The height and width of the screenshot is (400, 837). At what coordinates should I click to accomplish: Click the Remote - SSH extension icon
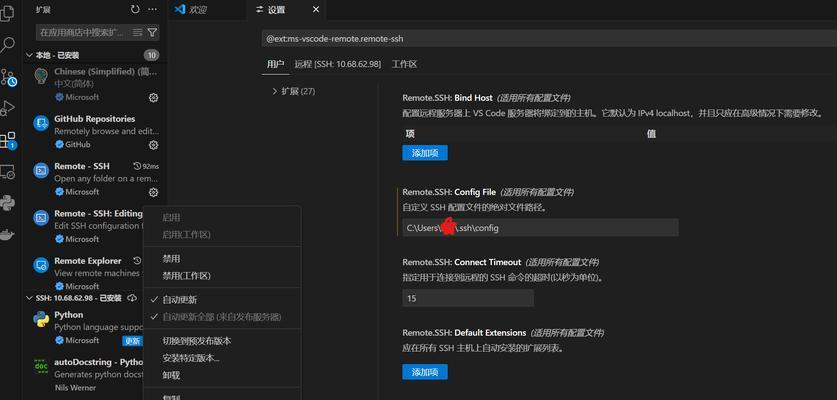[41, 171]
